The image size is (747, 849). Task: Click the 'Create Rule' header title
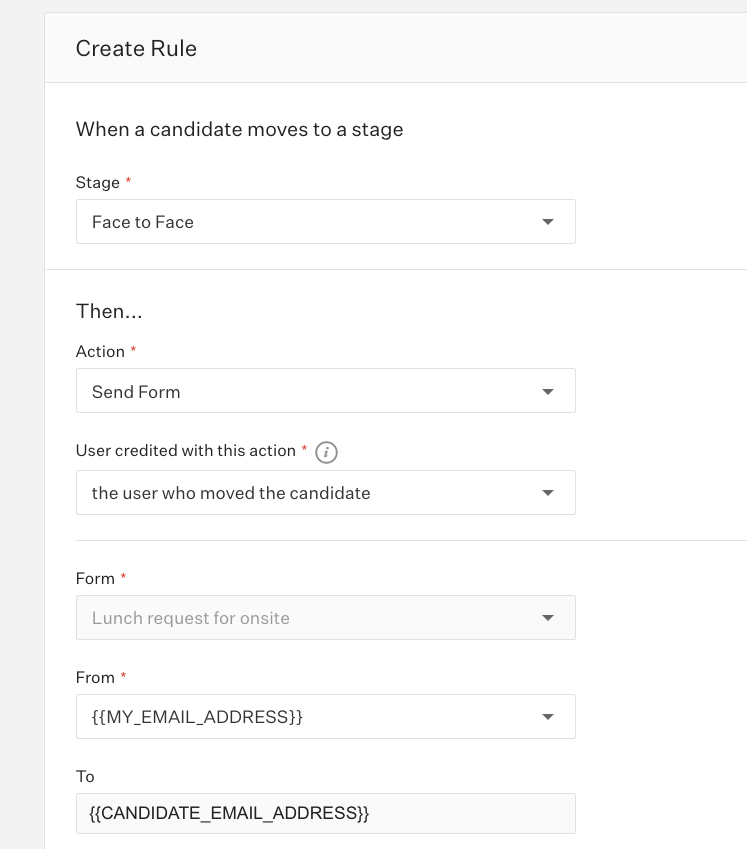[x=136, y=48]
